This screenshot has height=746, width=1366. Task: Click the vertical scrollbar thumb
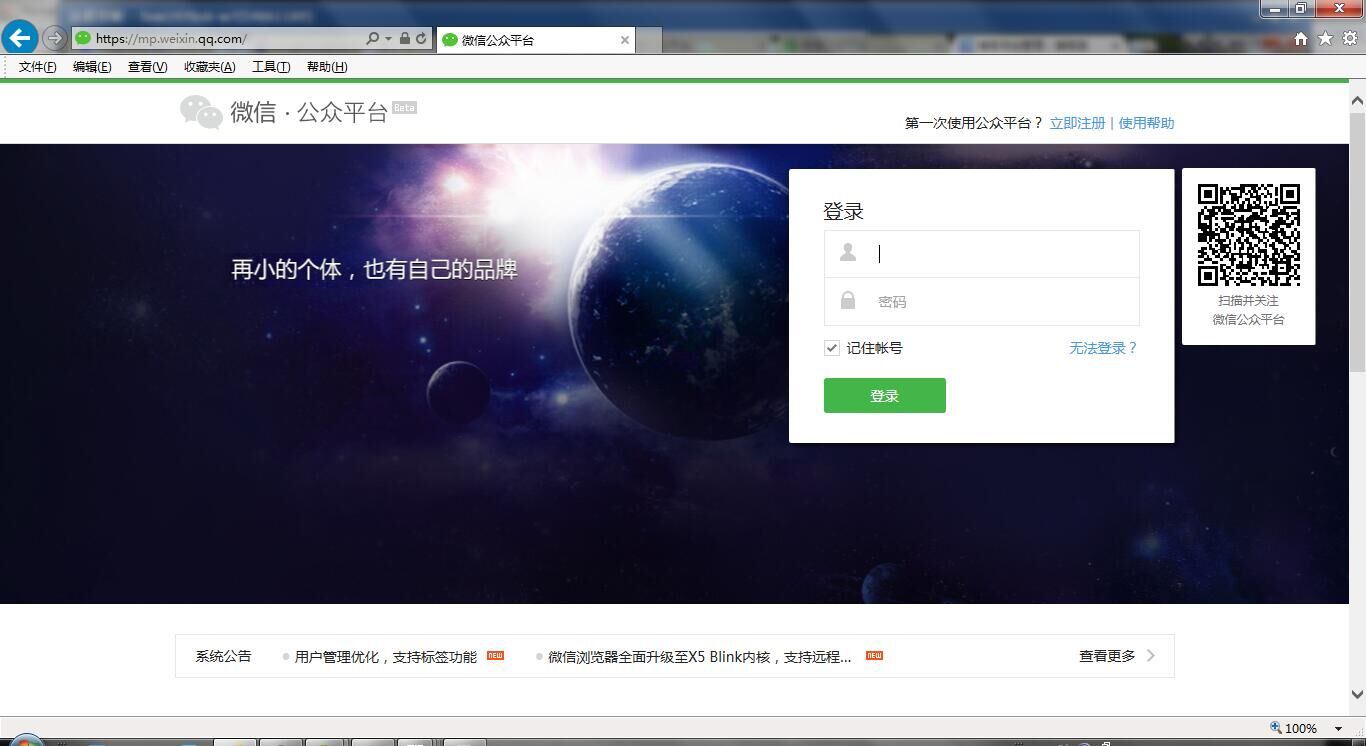[x=1357, y=240]
